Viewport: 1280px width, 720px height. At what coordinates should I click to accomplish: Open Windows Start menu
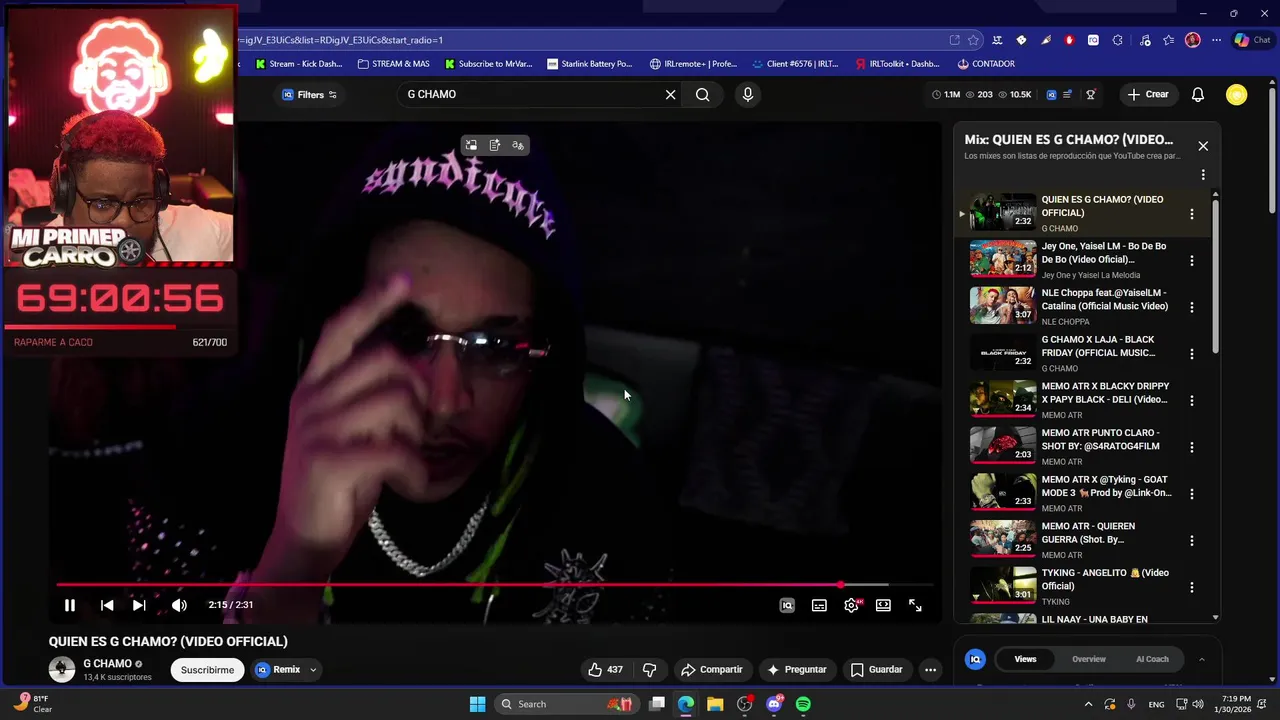[477, 704]
